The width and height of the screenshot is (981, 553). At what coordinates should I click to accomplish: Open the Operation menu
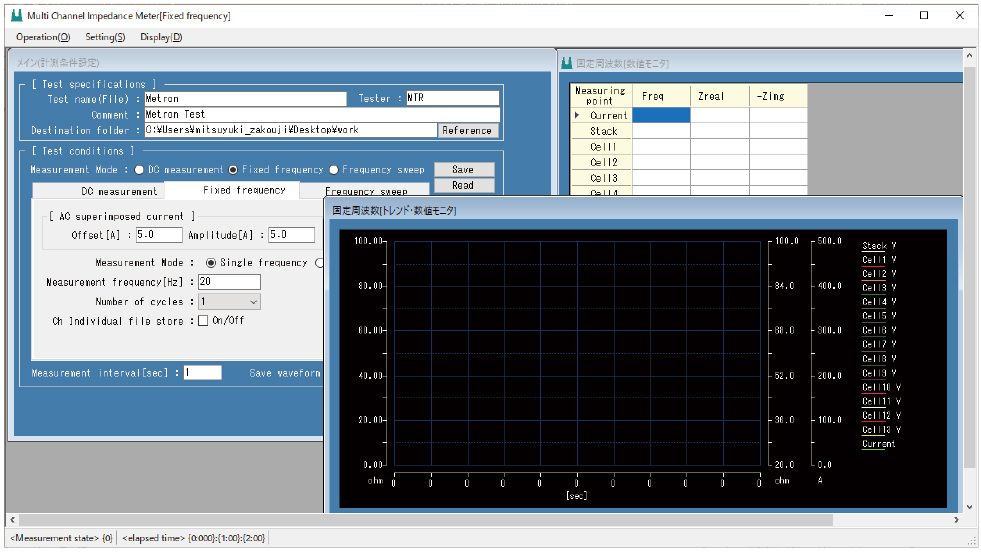click(x=43, y=37)
